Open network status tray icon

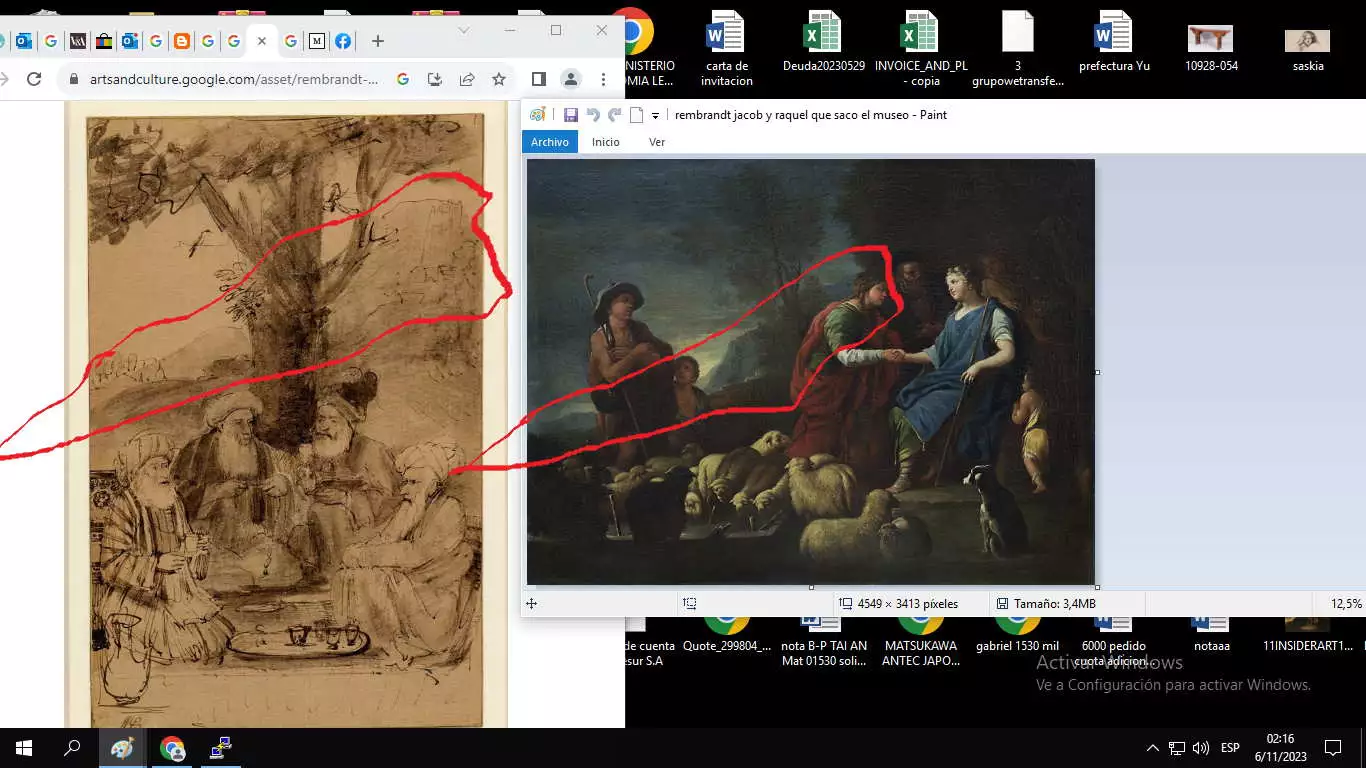point(1177,748)
